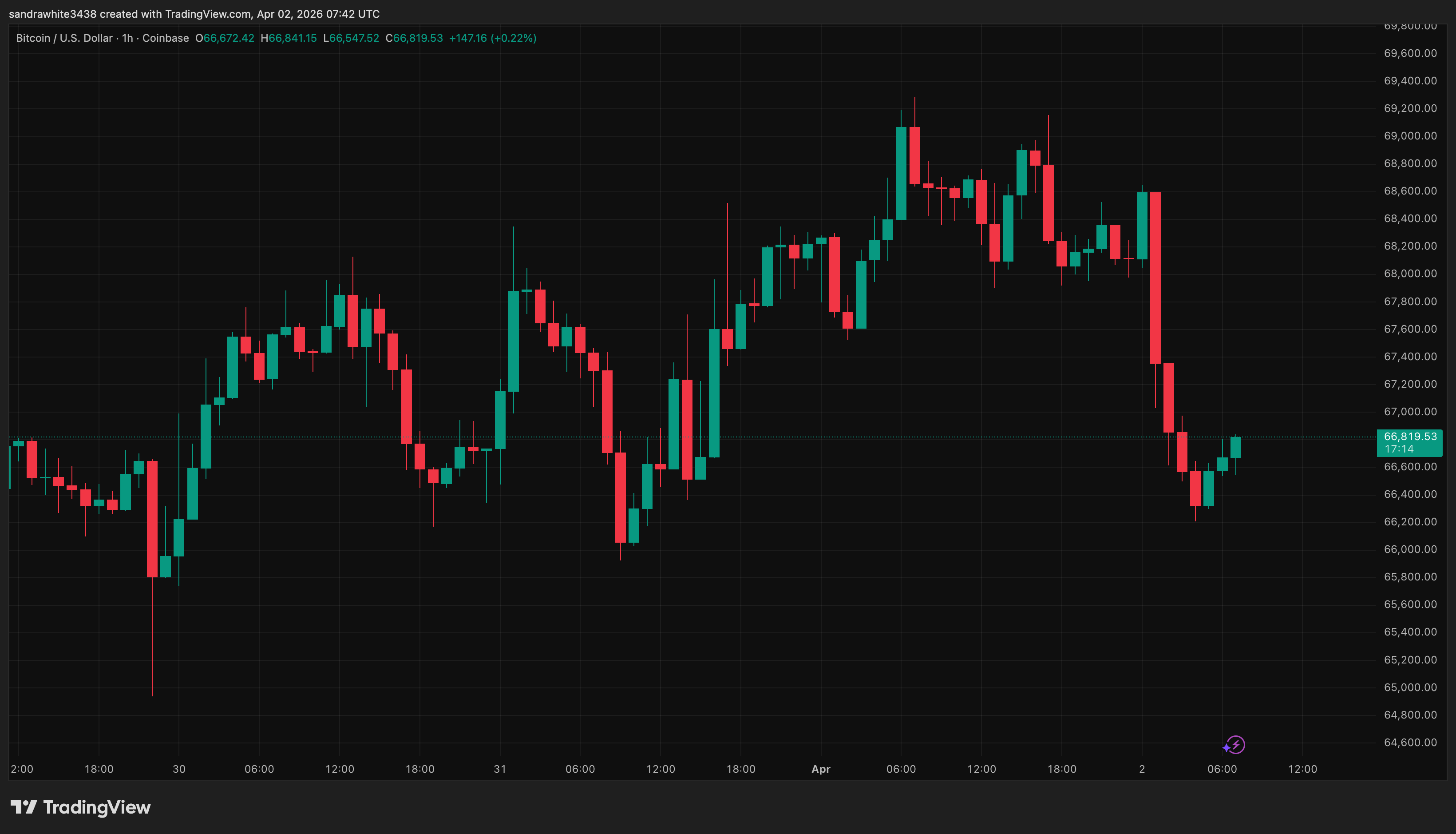
Task: Click the 30 date label on time axis
Action: click(178, 769)
